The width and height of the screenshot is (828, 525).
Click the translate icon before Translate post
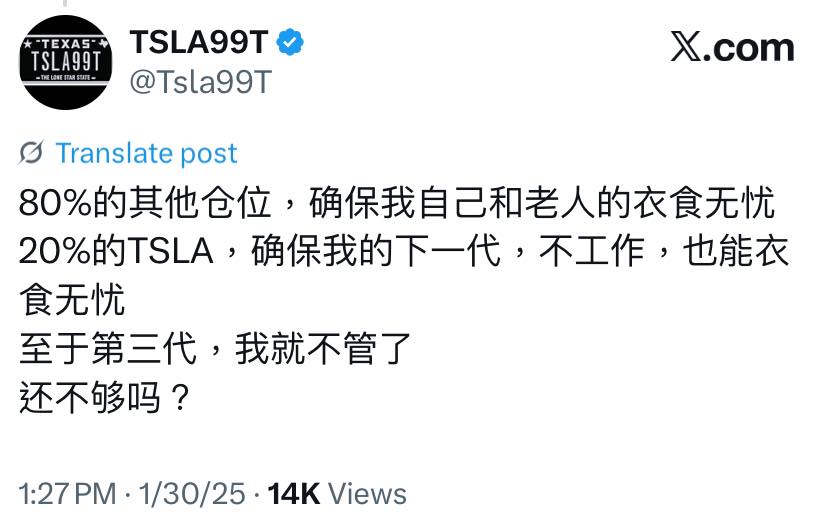31,153
